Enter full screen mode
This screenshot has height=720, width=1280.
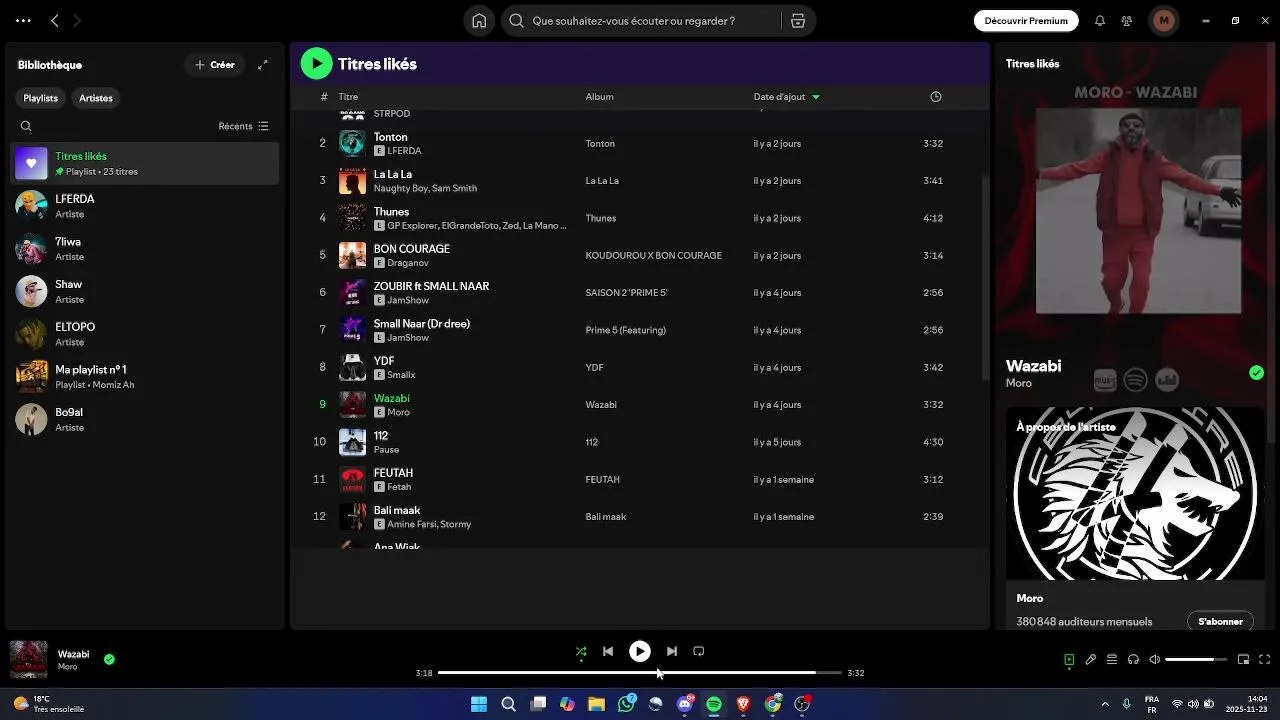click(x=1265, y=659)
